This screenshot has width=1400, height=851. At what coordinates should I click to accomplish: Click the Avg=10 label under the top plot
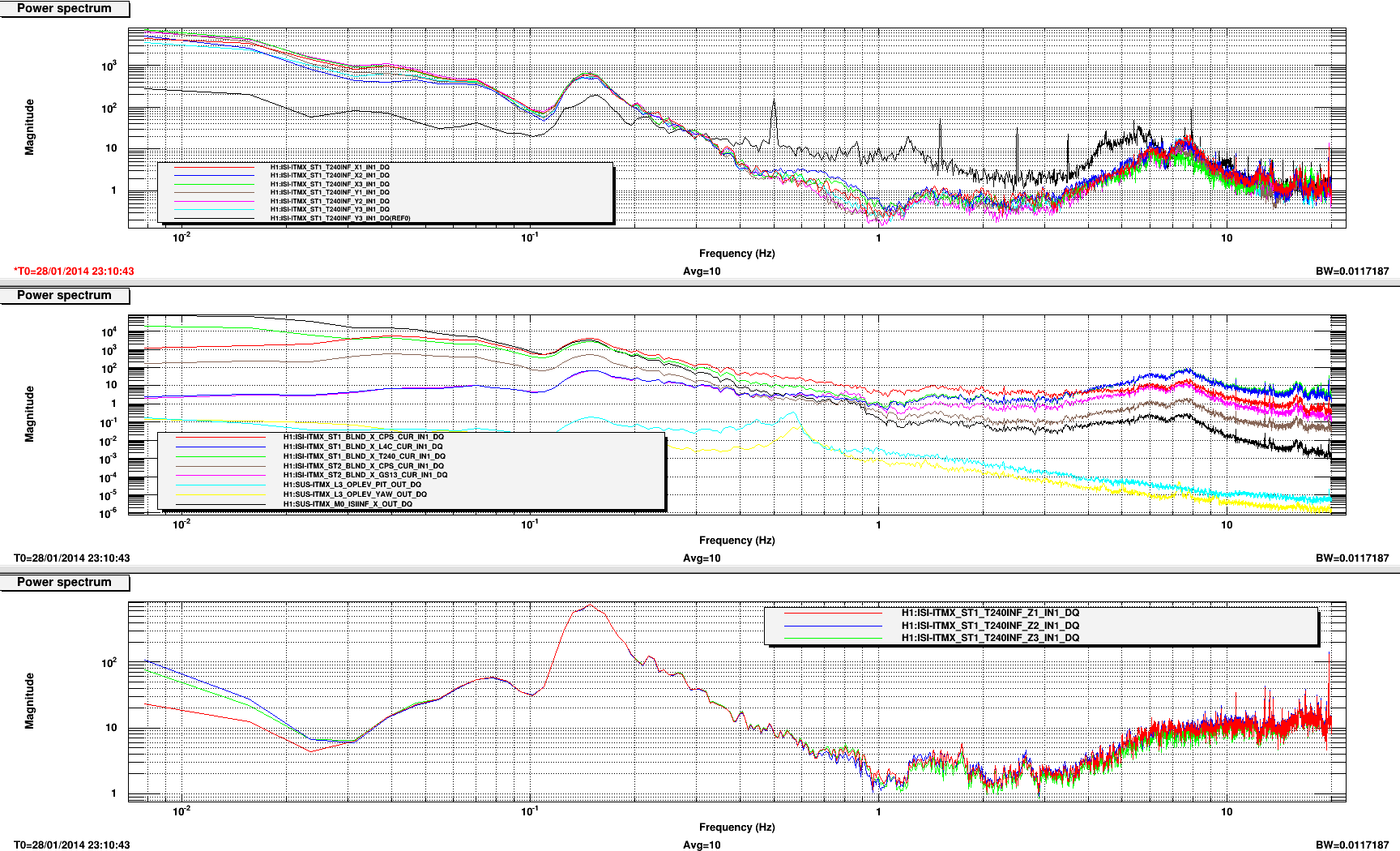702,272
